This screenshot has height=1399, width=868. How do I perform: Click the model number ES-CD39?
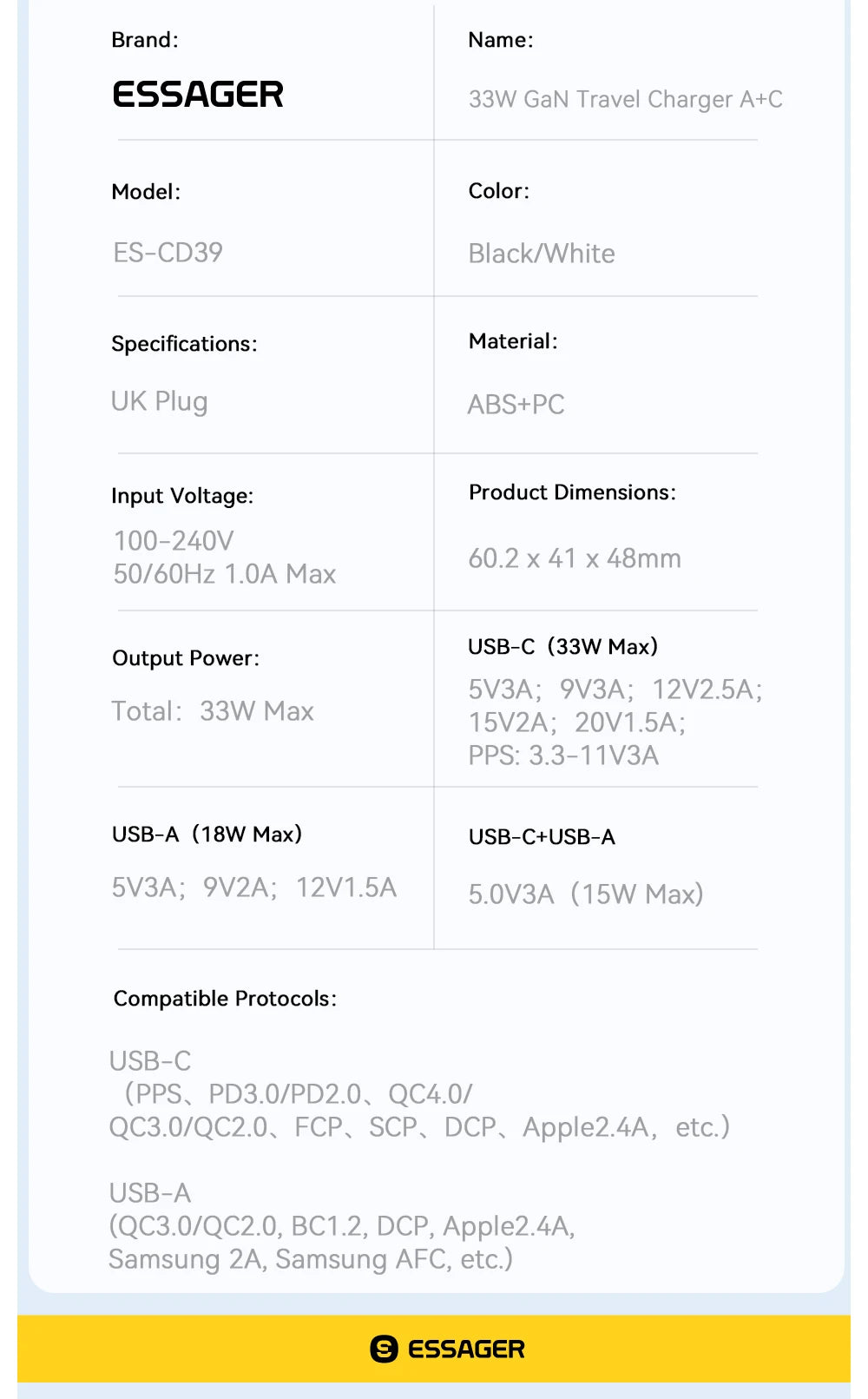pos(168,253)
